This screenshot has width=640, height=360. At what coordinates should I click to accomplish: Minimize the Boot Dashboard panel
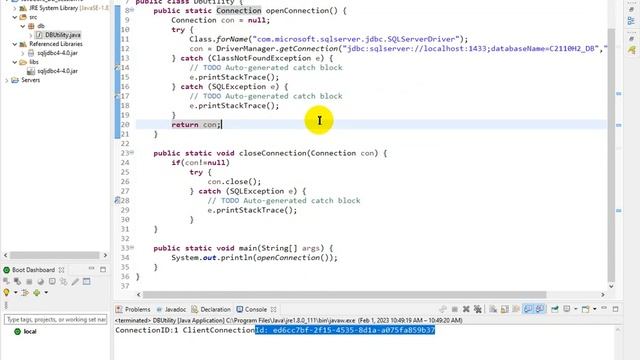(91, 268)
